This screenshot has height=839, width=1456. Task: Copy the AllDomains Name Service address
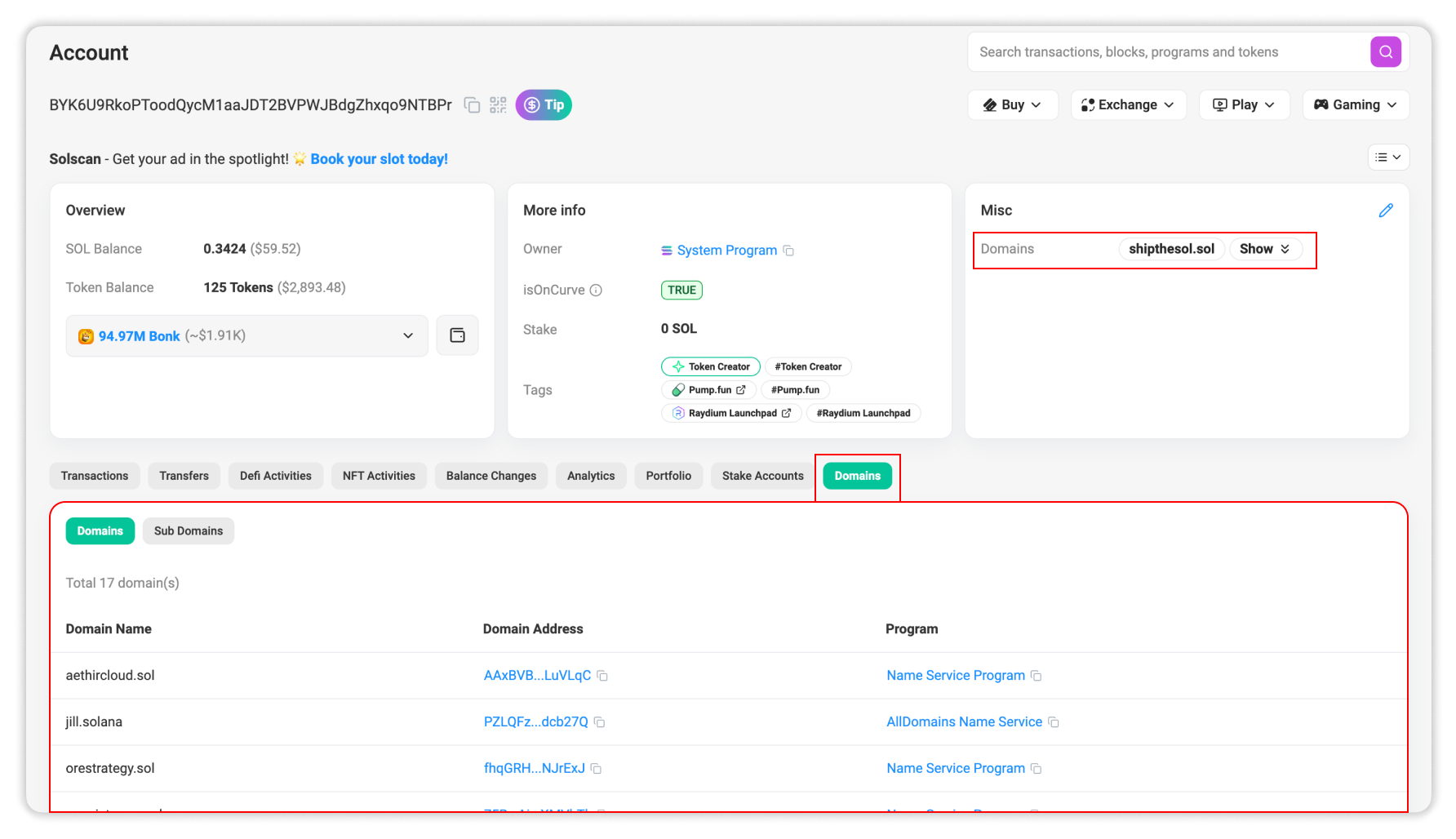click(x=1054, y=722)
